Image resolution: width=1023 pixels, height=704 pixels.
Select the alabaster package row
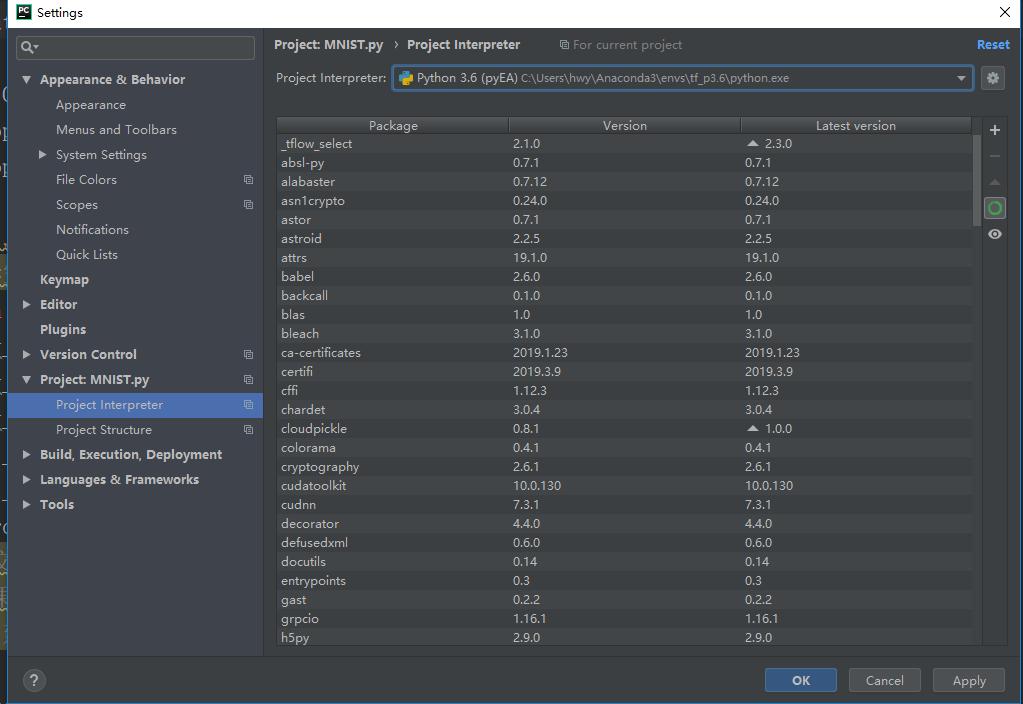(624, 181)
